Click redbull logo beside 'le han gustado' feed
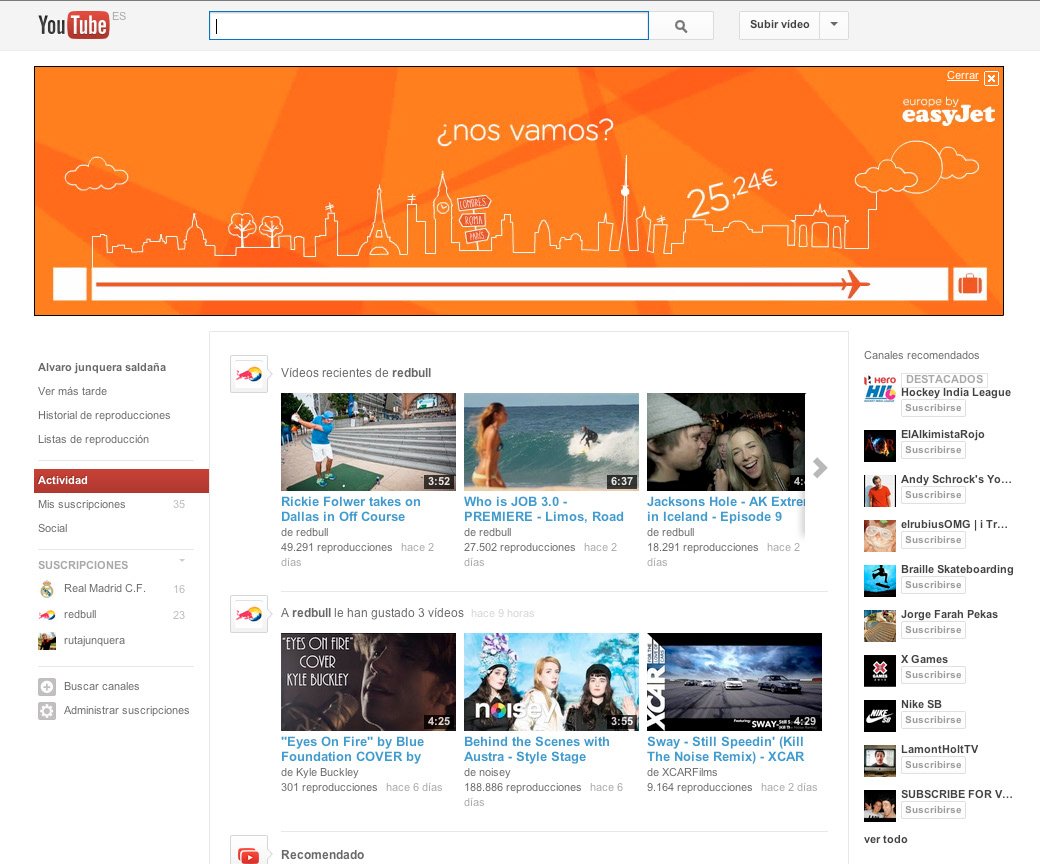This screenshot has width=1040, height=864. pos(249,614)
